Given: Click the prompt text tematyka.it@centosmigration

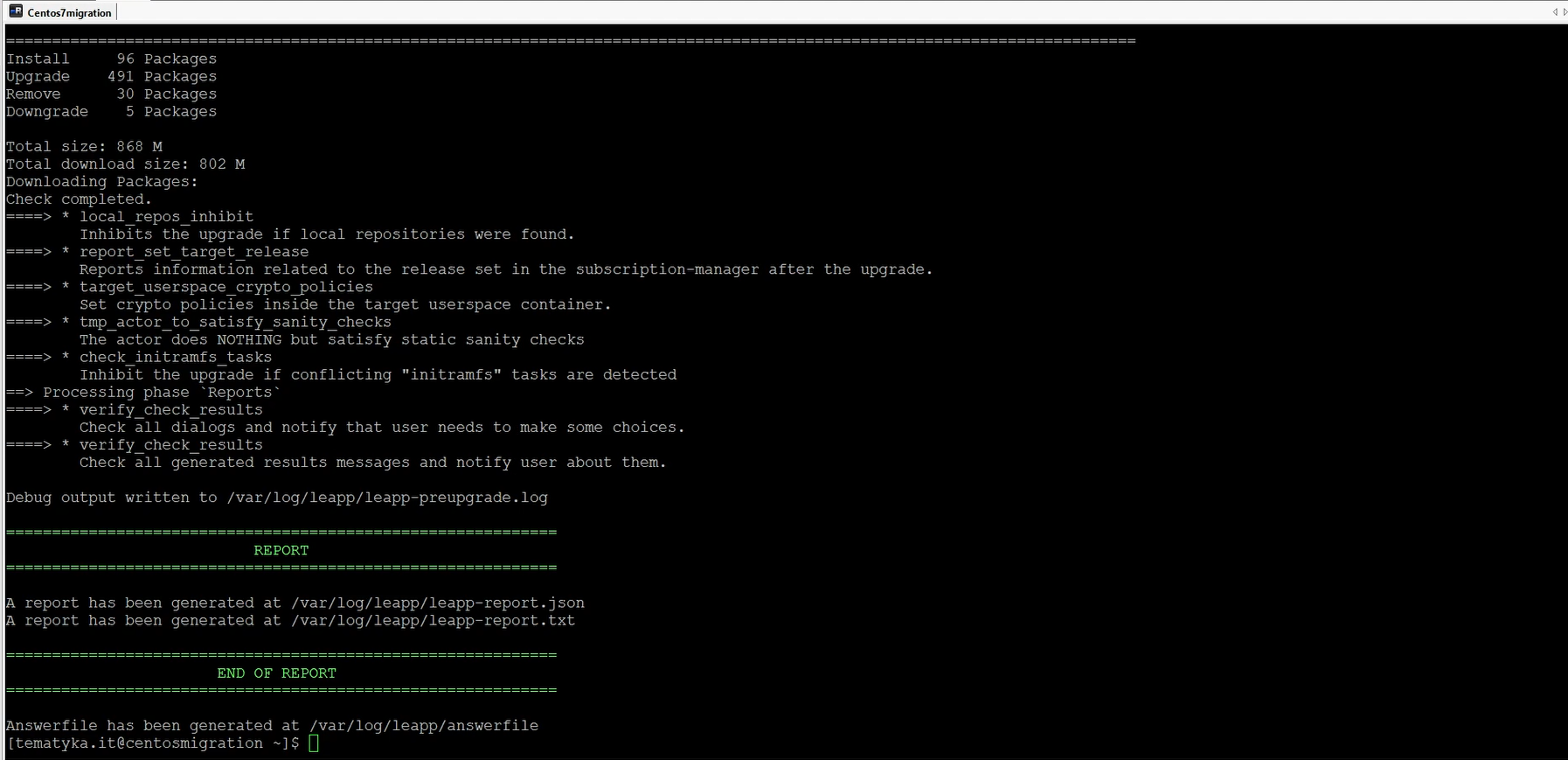Looking at the screenshot, I should coord(138,743).
